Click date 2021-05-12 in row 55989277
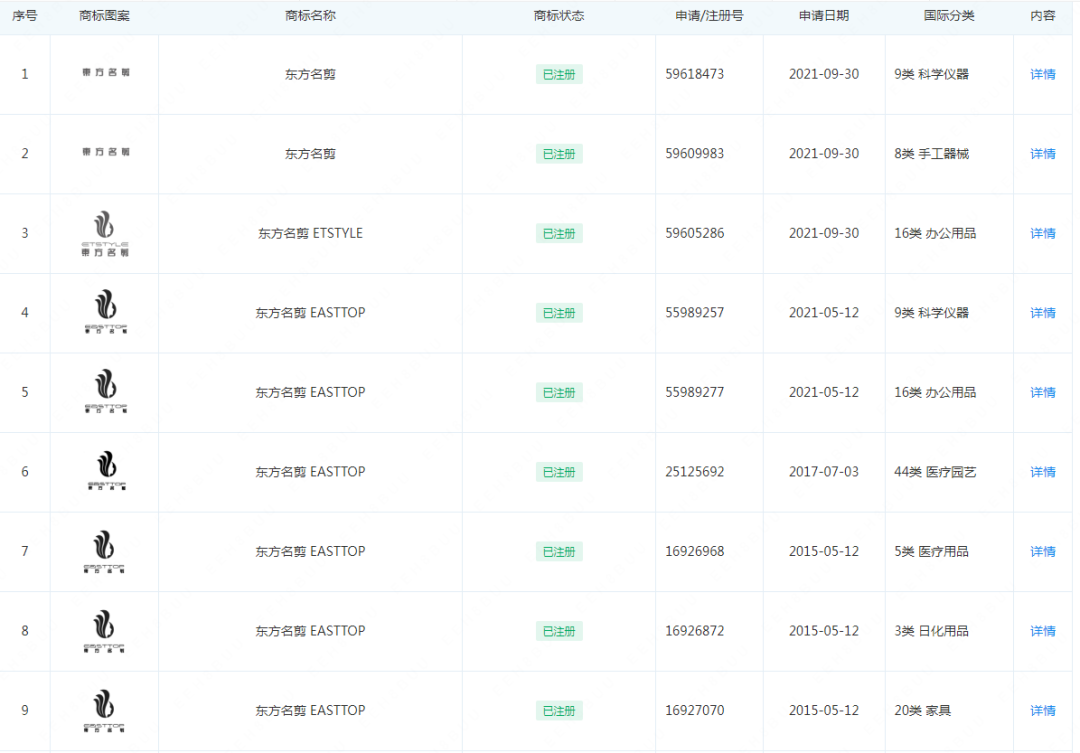The image size is (1080, 753). [824, 393]
